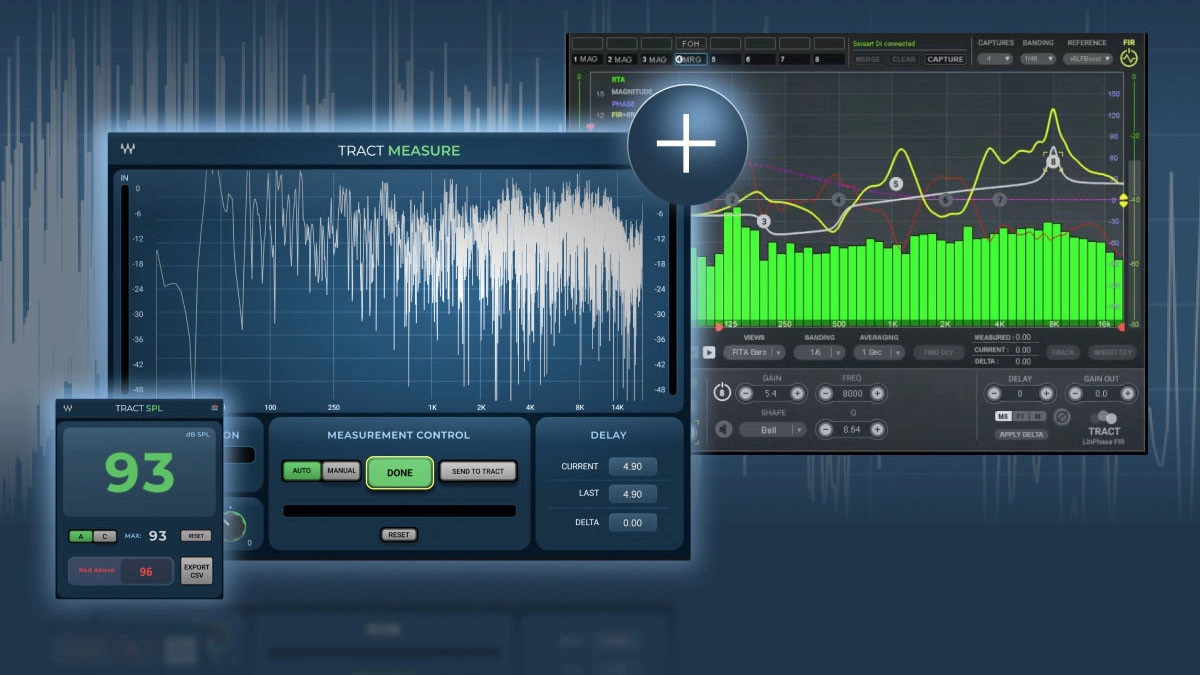Switch to MANUAL measurement mode
1200x675 pixels.
[x=341, y=471]
